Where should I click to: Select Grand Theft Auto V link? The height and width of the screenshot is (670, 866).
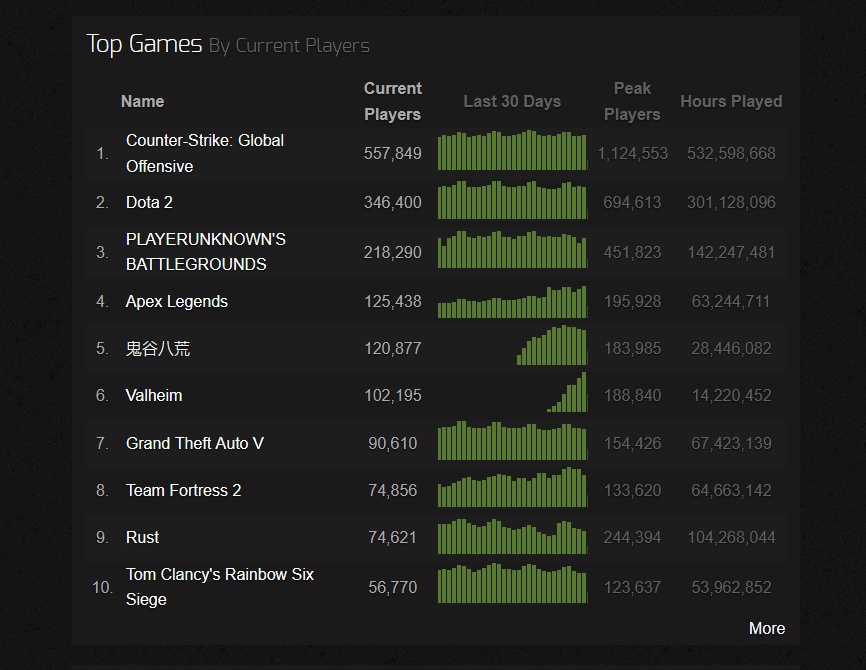coord(194,443)
